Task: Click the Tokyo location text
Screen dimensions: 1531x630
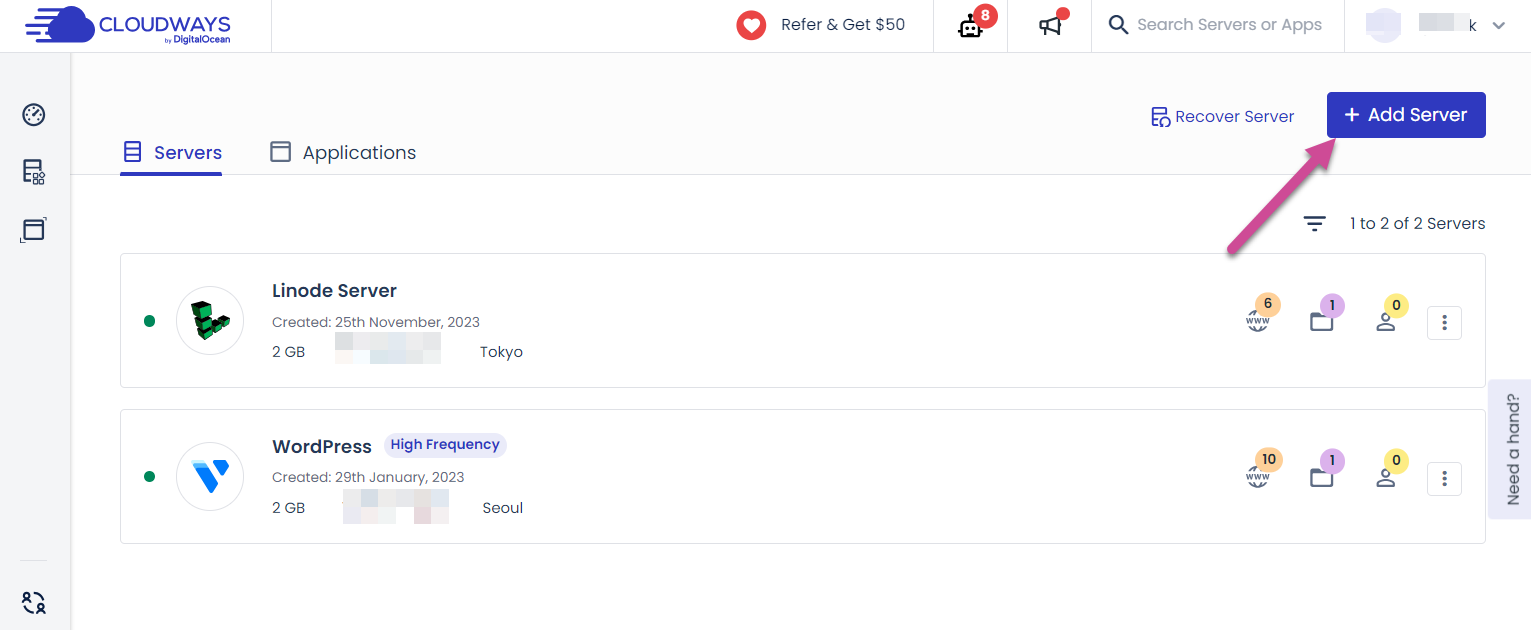Action: [501, 352]
